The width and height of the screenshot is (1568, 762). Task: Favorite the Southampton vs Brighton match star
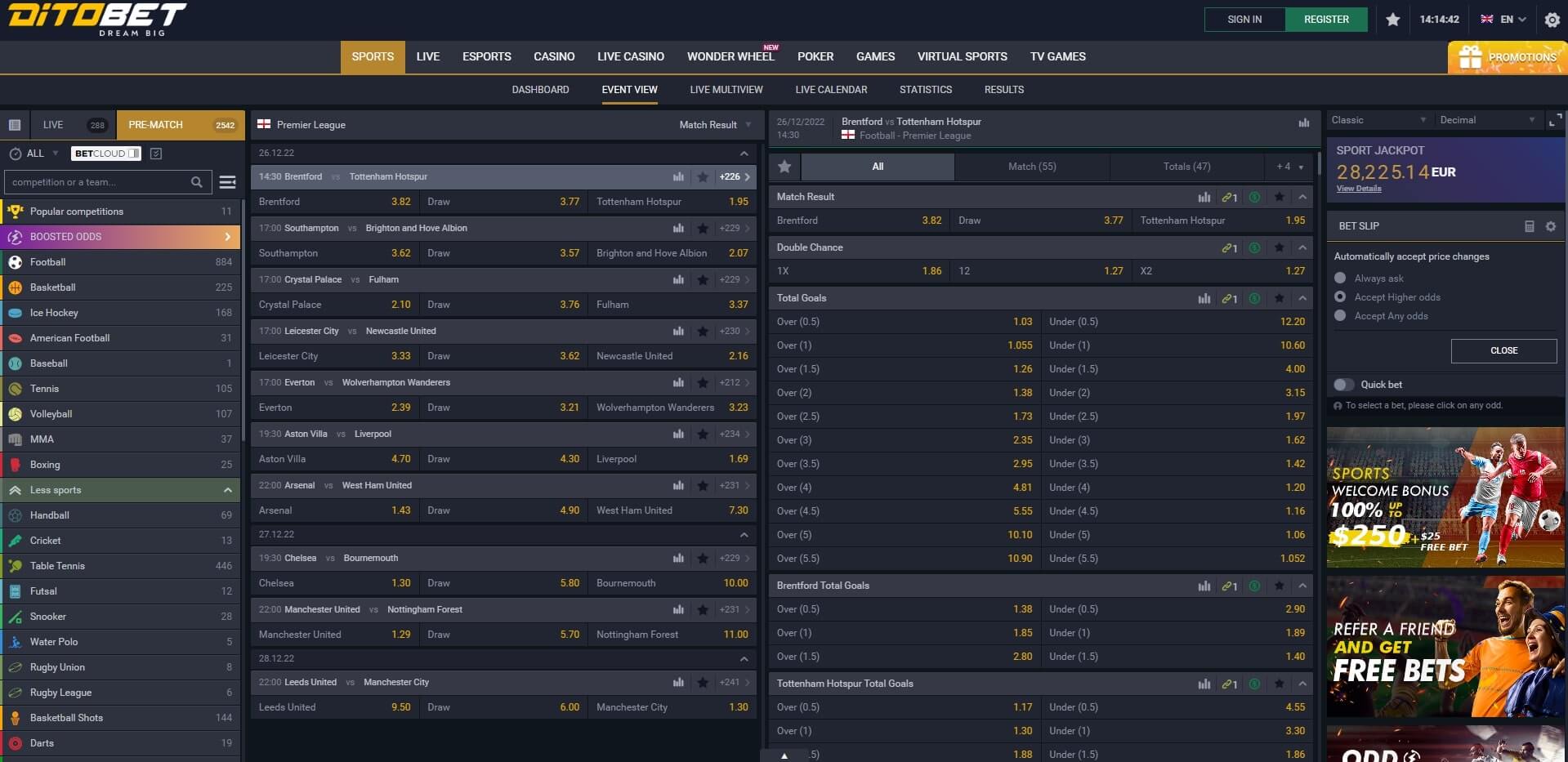pyautogui.click(x=703, y=228)
